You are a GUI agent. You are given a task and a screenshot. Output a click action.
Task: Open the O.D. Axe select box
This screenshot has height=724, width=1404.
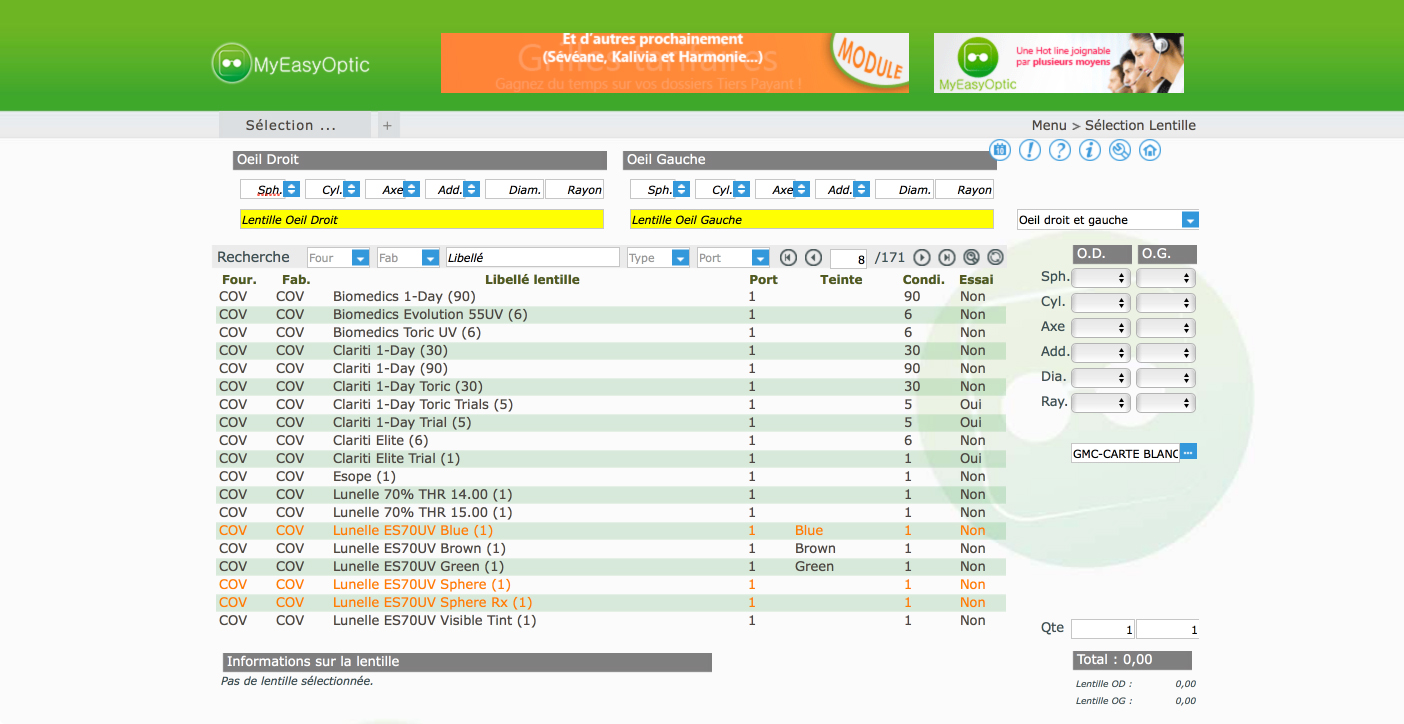pos(1101,328)
